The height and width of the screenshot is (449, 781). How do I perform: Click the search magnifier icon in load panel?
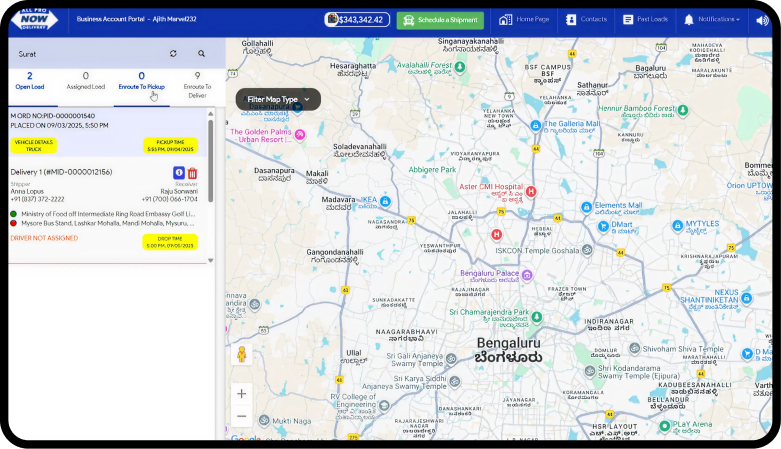pyautogui.click(x=201, y=54)
